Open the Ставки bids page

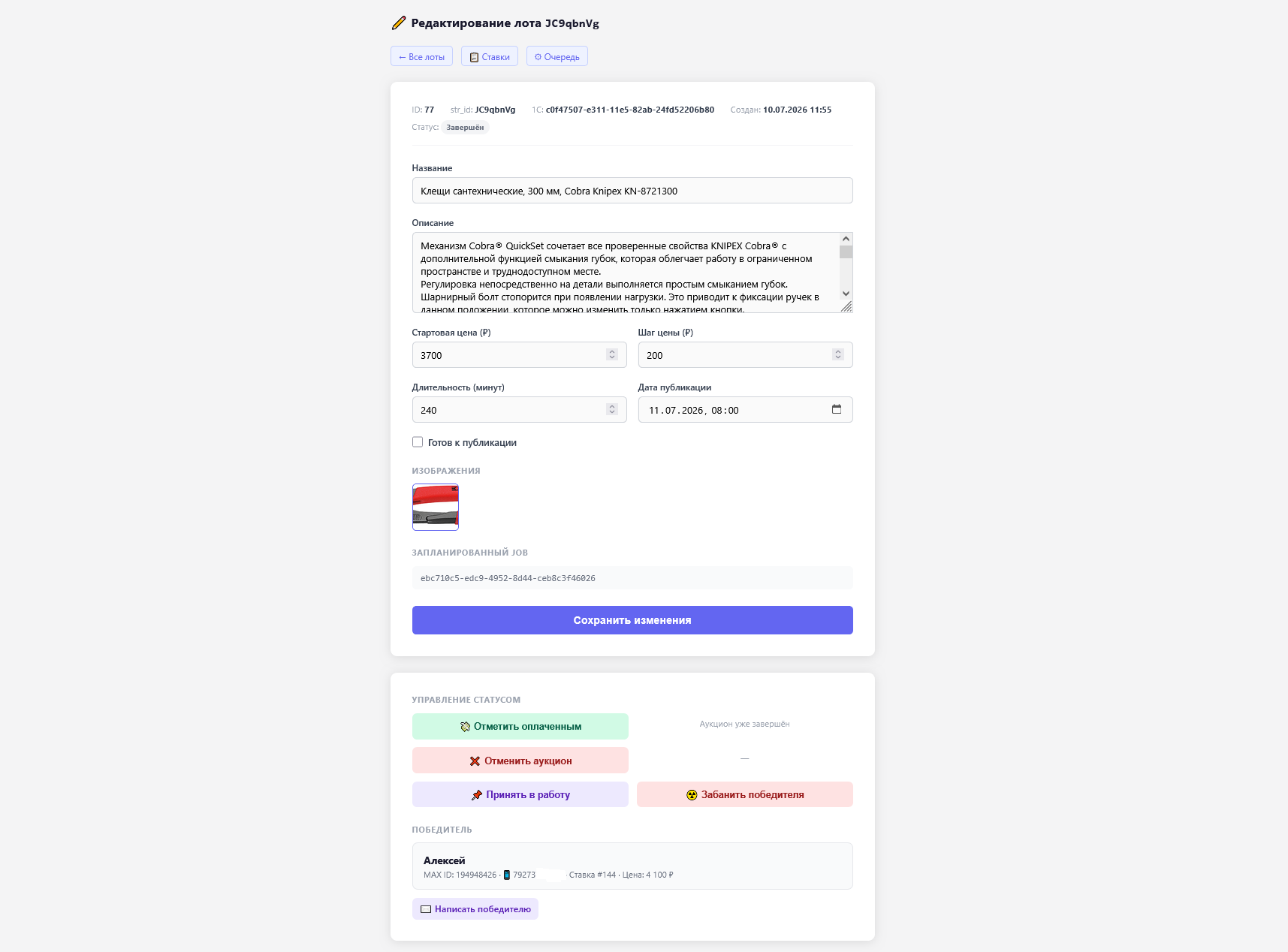pos(490,56)
